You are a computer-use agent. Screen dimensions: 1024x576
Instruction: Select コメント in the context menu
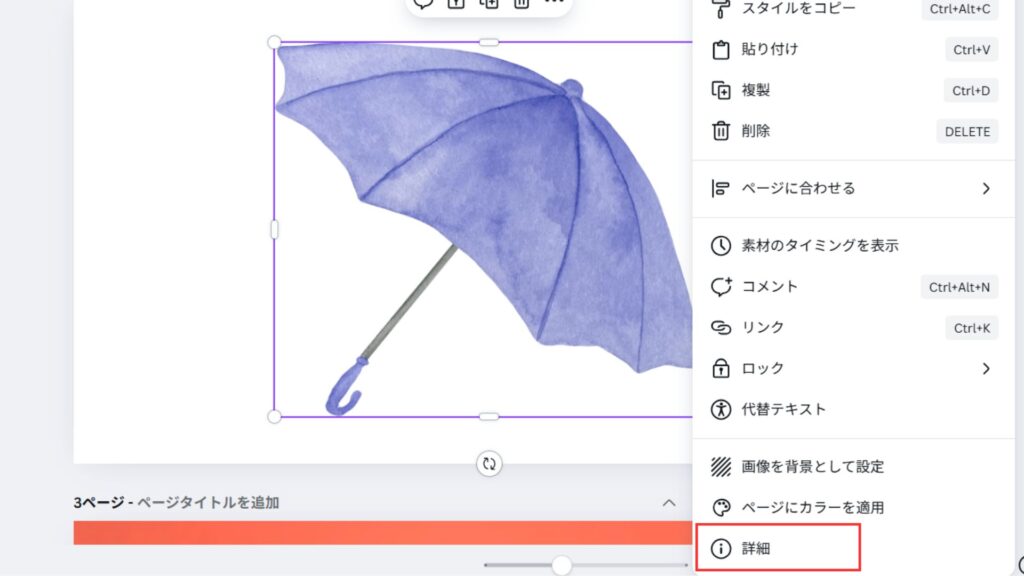coord(853,287)
